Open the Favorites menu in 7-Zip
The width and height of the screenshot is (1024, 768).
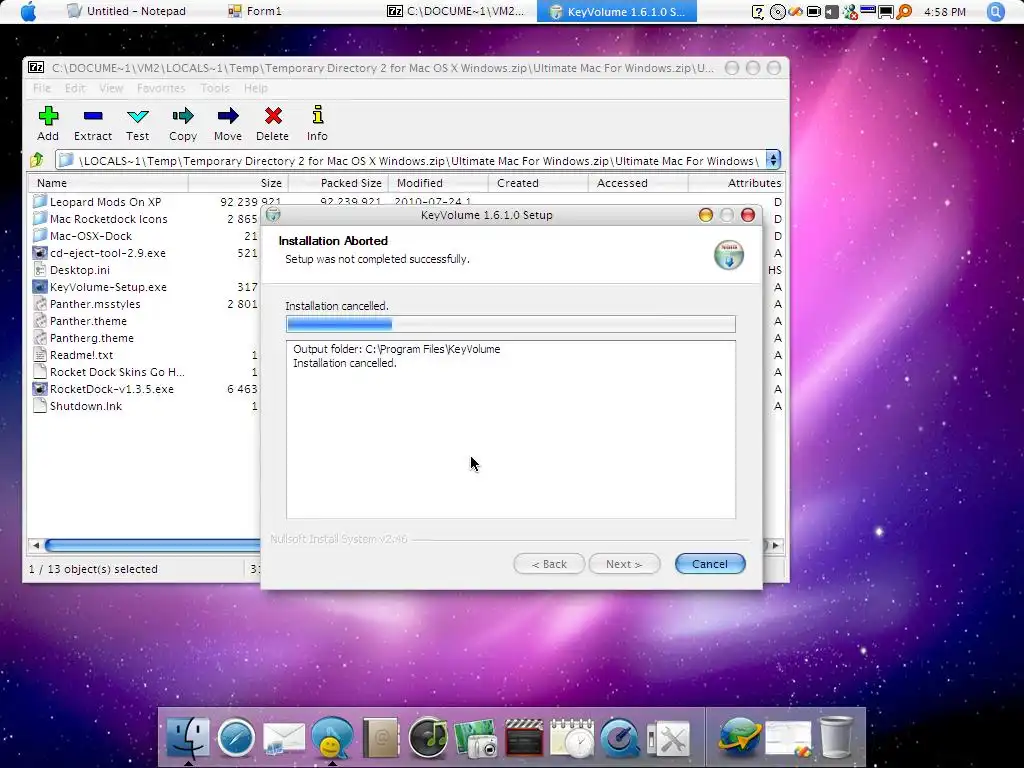[x=161, y=88]
